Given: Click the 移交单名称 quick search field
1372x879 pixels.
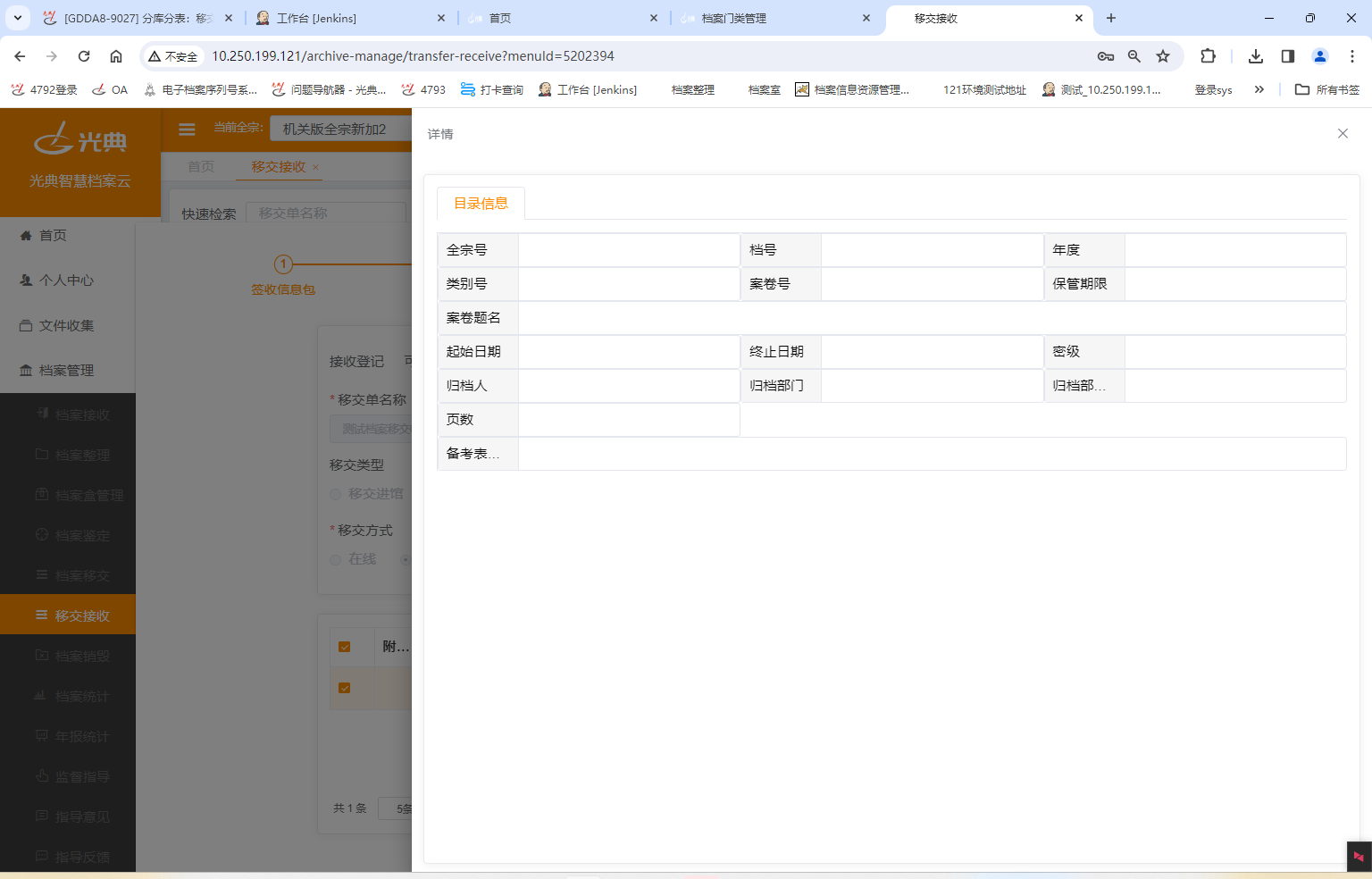Looking at the screenshot, I should [x=326, y=213].
